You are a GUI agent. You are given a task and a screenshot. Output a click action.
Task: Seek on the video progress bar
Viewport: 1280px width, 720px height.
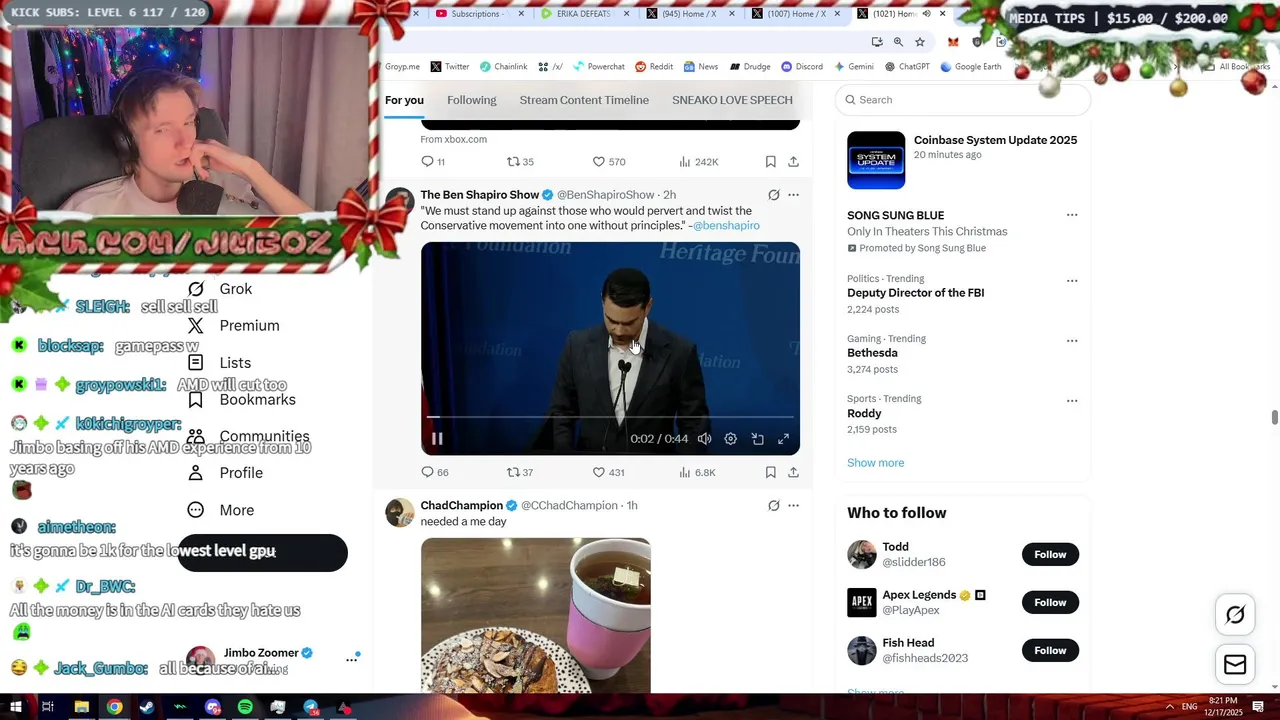(x=610, y=417)
